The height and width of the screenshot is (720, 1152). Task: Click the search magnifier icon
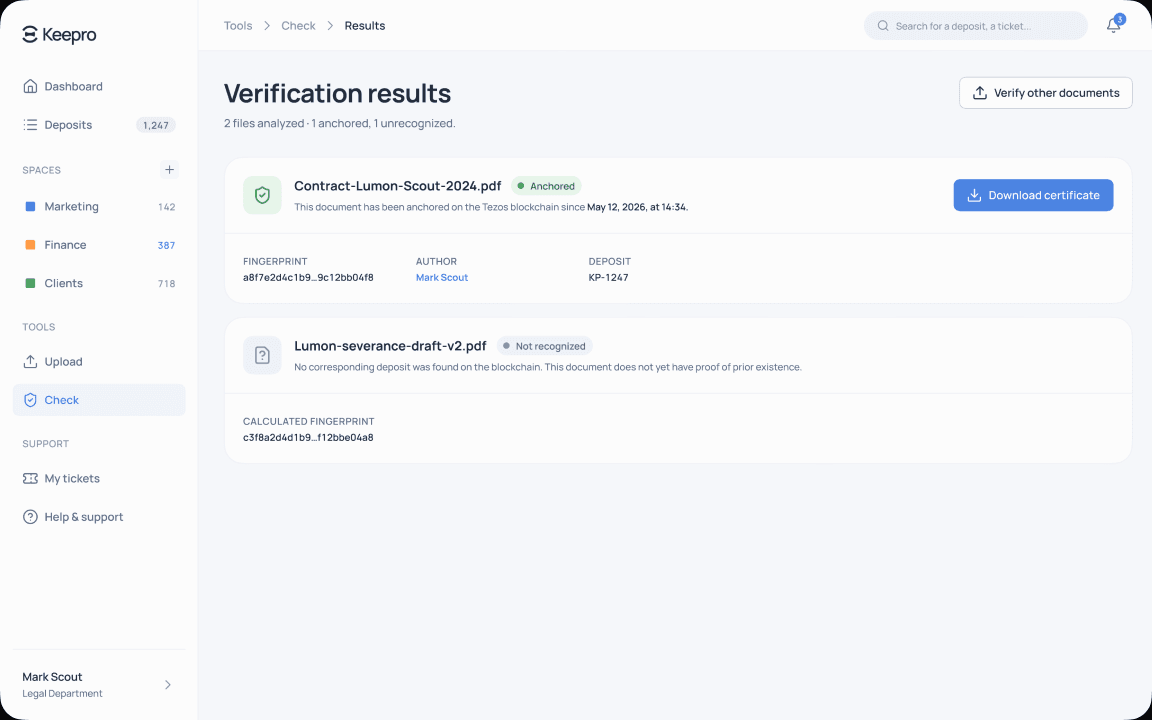coord(883,26)
